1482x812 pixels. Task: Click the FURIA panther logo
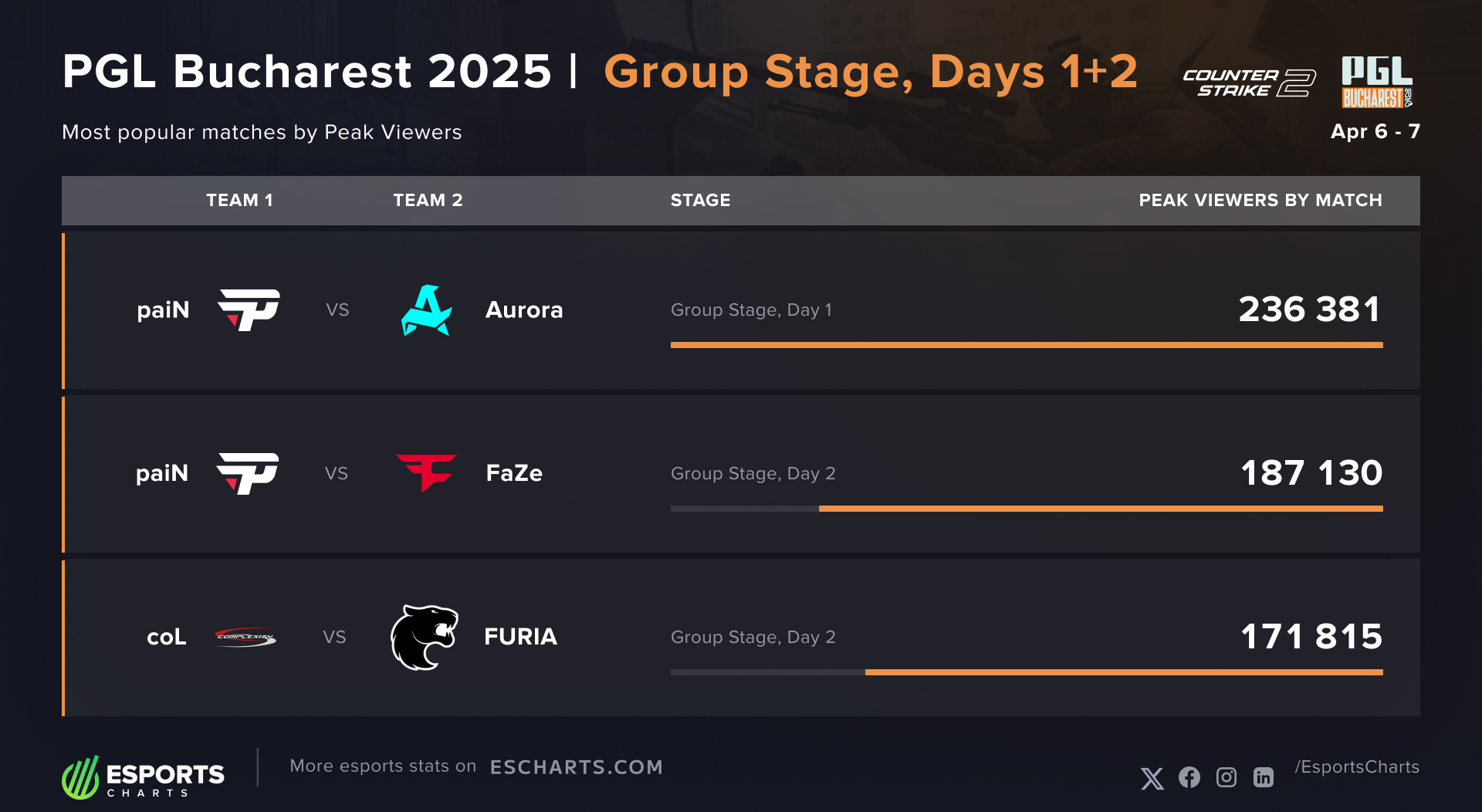tap(425, 637)
